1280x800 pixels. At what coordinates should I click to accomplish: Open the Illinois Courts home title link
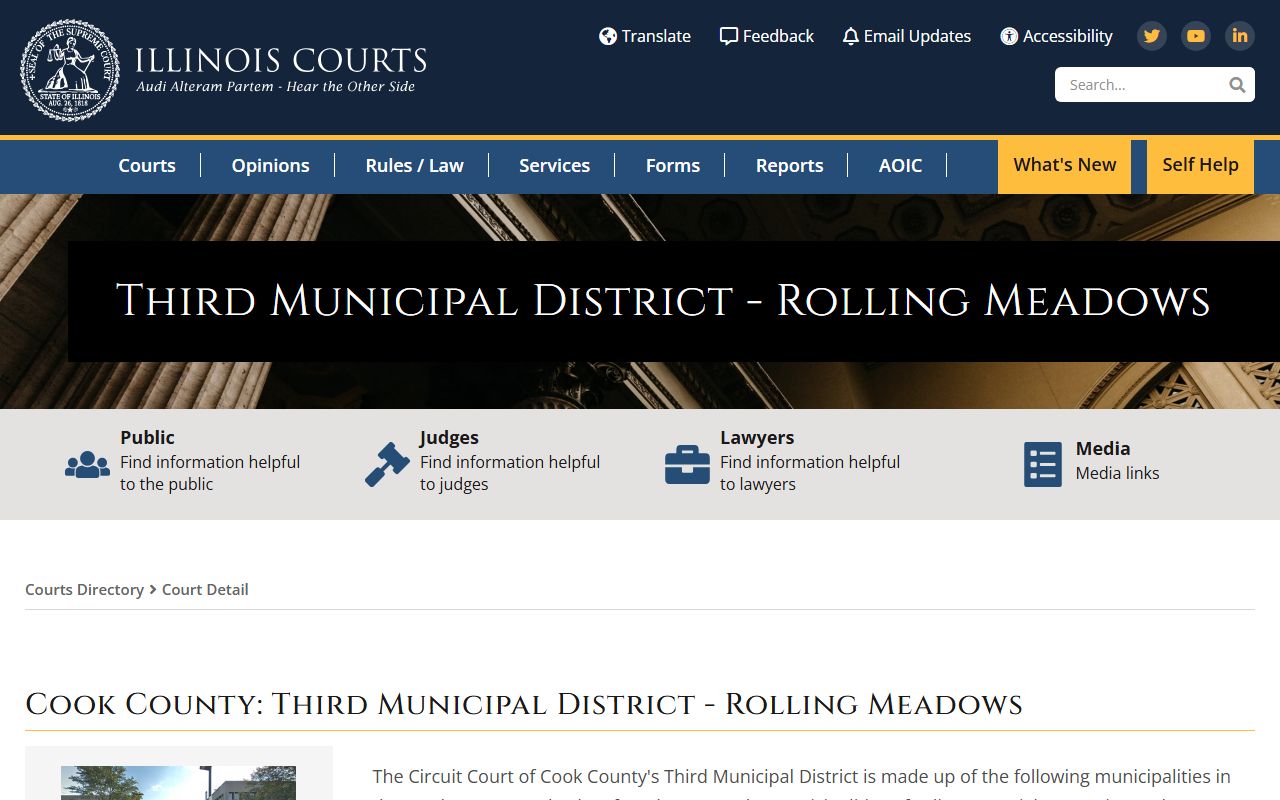pos(281,60)
